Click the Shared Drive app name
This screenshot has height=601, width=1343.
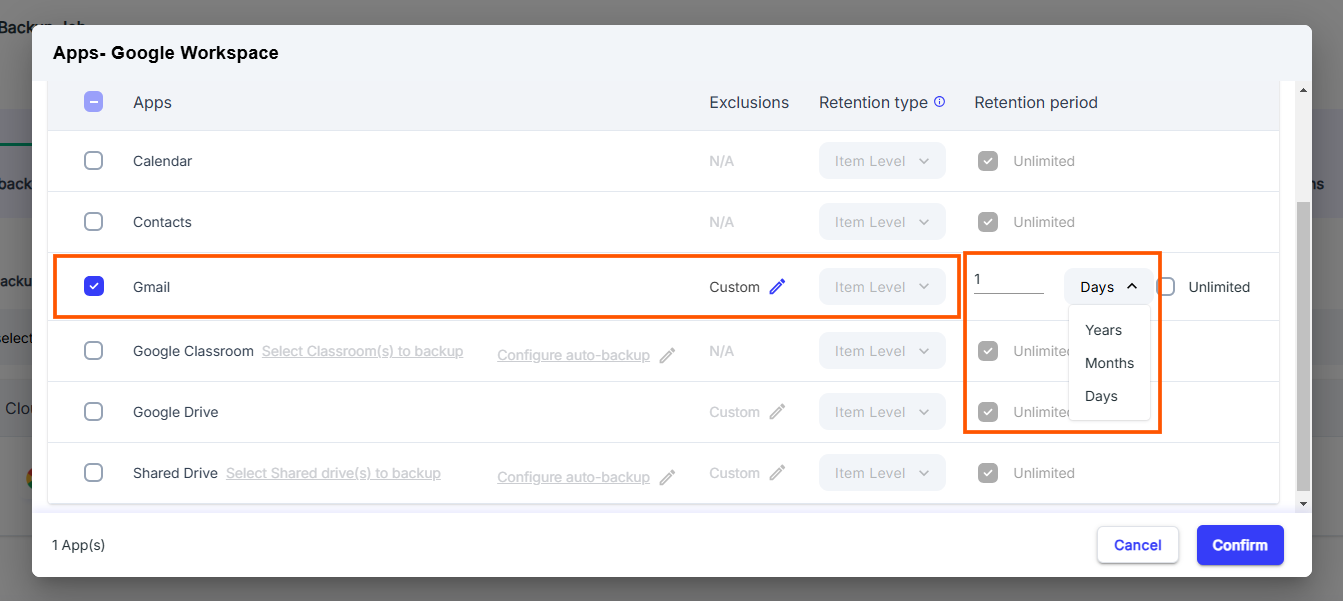[175, 473]
